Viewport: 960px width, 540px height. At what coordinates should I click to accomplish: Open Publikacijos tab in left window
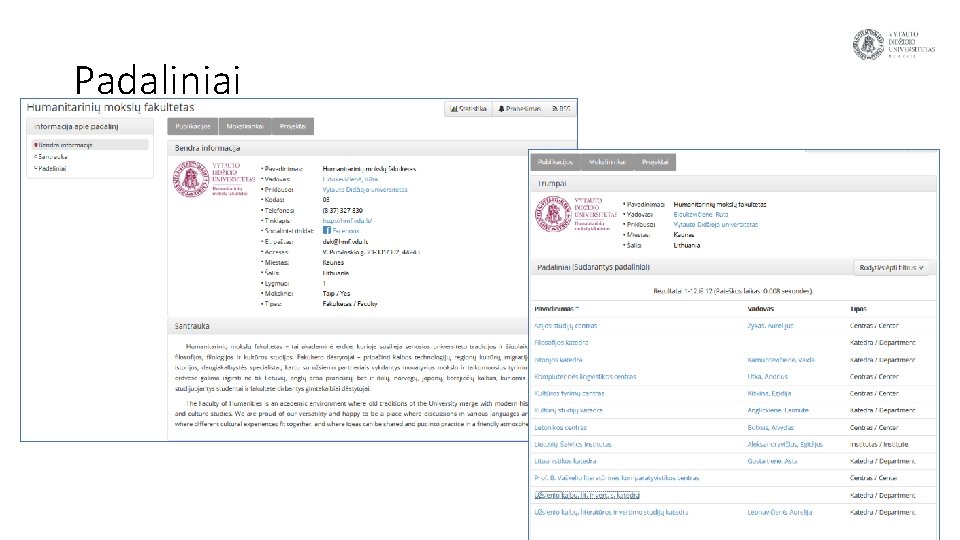click(193, 127)
